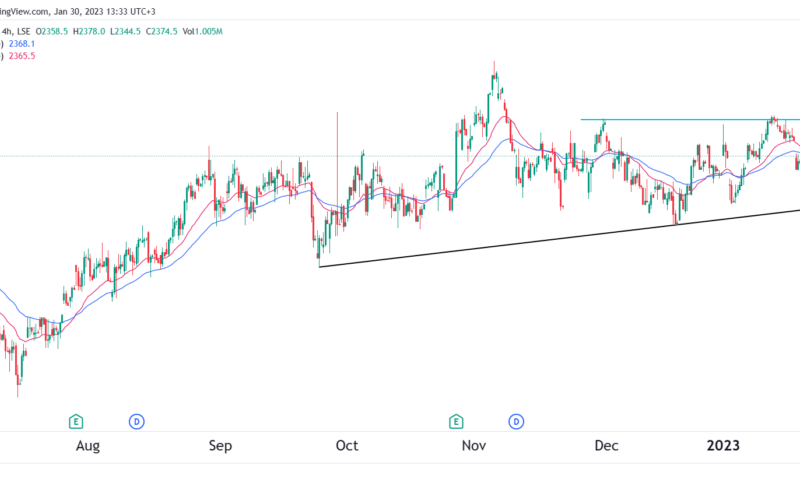Screen dimensions: 800x489
Task: Click the closing price value C2374.5
Action: pos(161,31)
